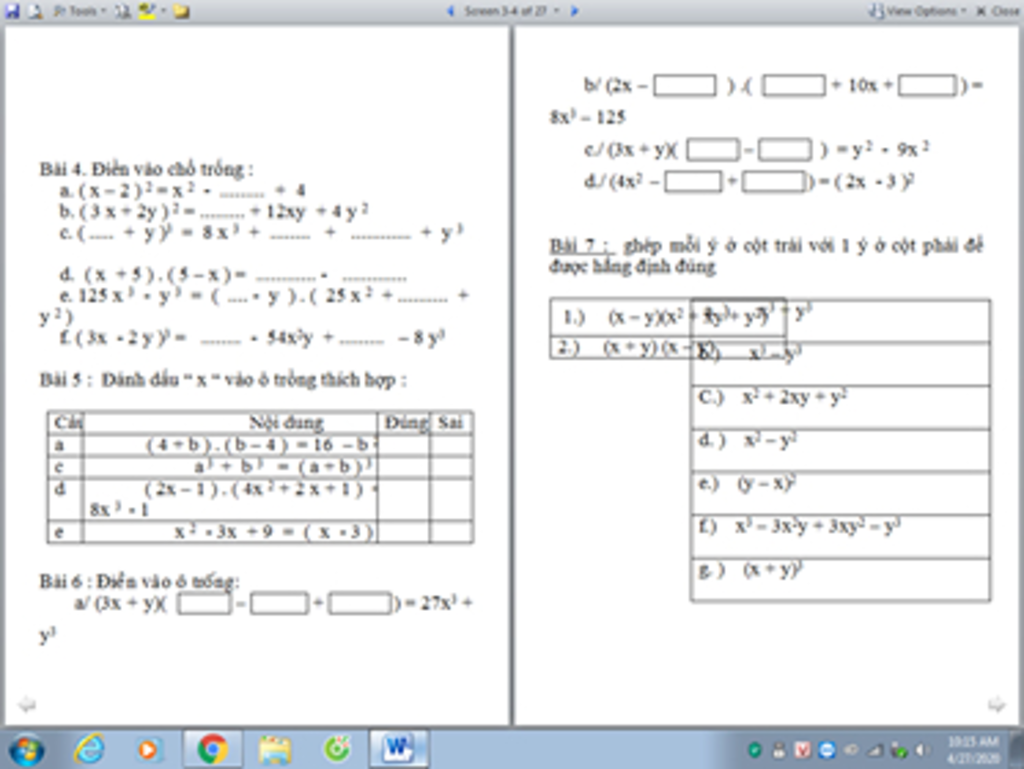Click the page-turn arrow at the bottom of the left page
The height and width of the screenshot is (769, 1024).
26,704
